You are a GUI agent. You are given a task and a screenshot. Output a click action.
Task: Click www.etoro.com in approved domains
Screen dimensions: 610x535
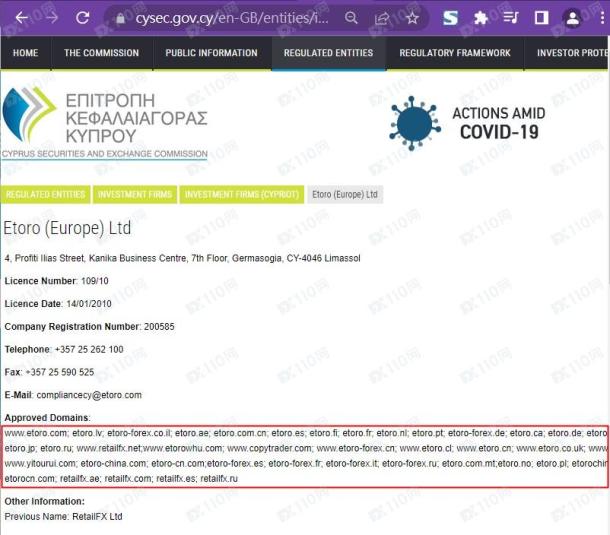pos(36,433)
